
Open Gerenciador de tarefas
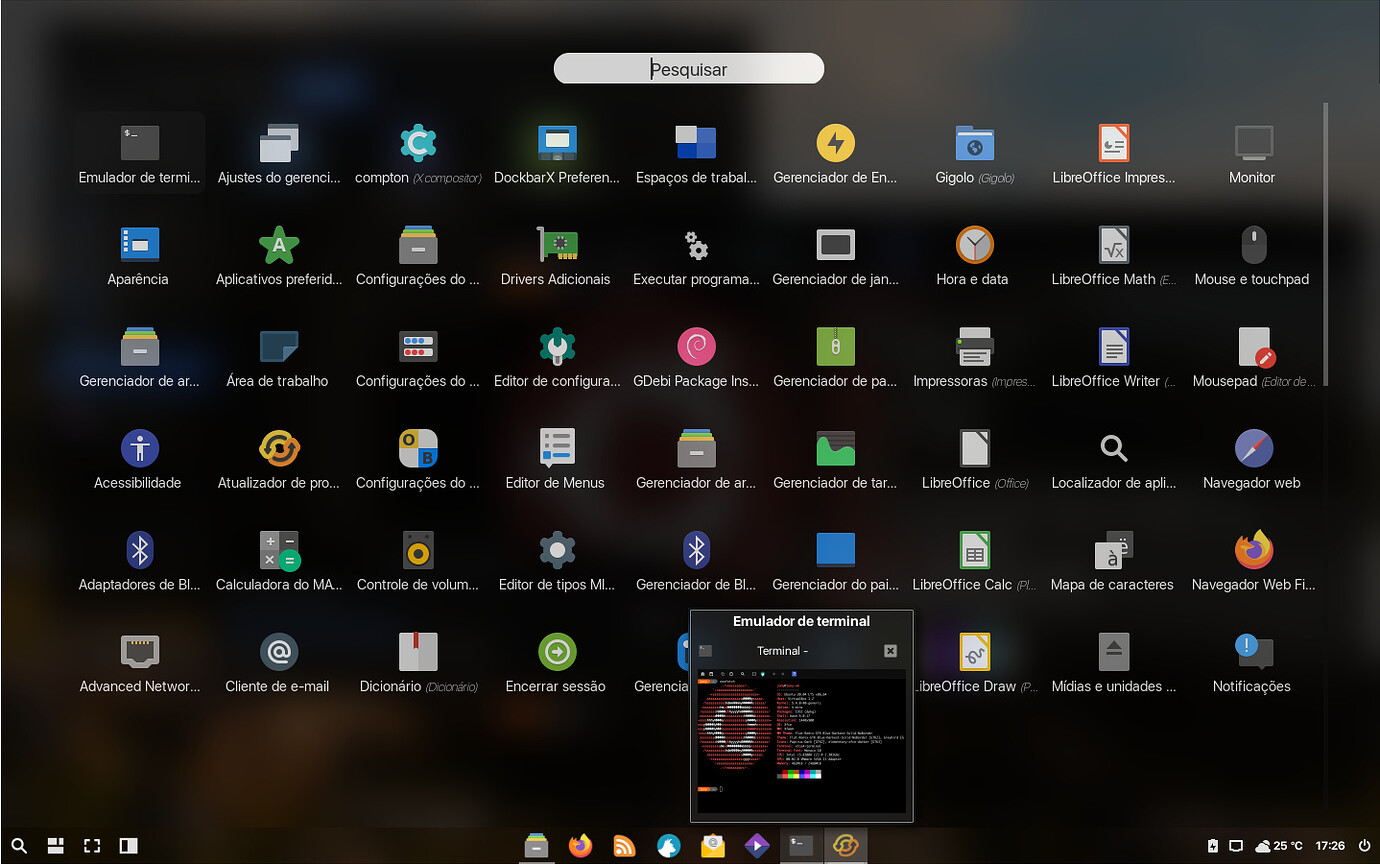[835, 460]
